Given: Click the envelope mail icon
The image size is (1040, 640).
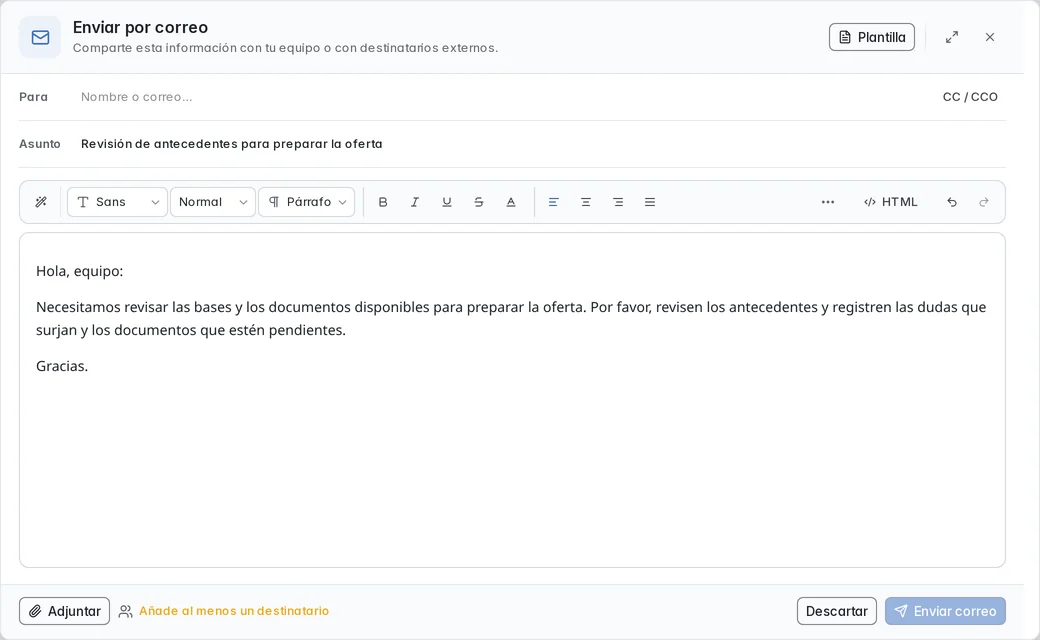Looking at the screenshot, I should (40, 37).
